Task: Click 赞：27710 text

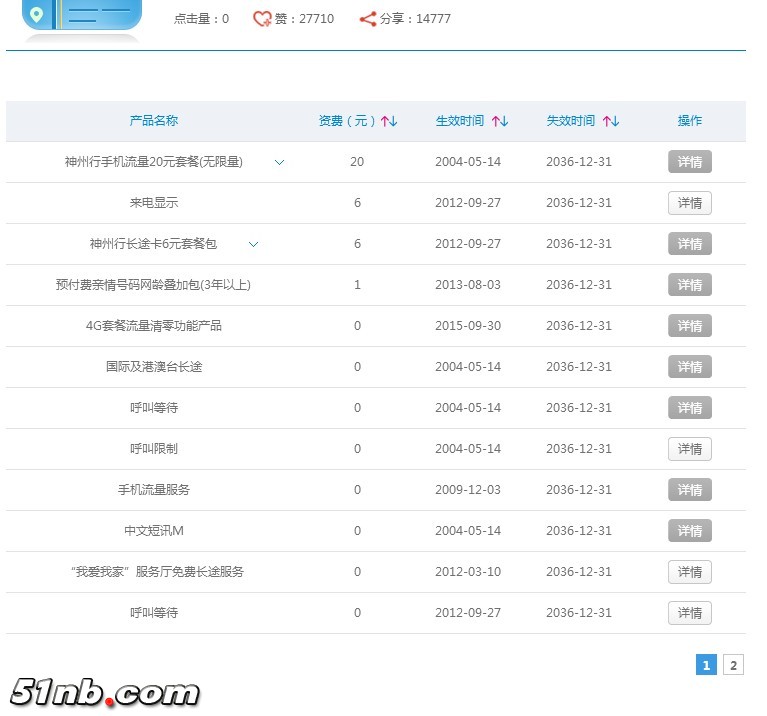Action: (304, 19)
